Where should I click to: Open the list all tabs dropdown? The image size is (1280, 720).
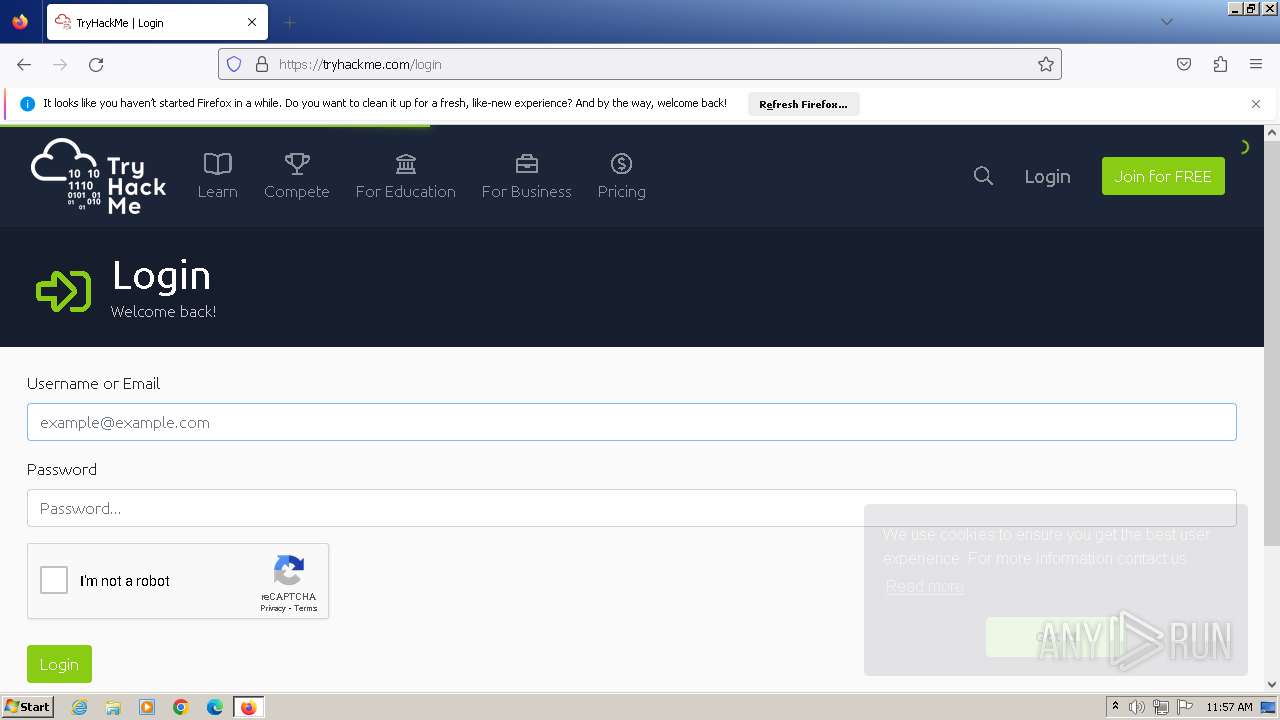[1167, 22]
